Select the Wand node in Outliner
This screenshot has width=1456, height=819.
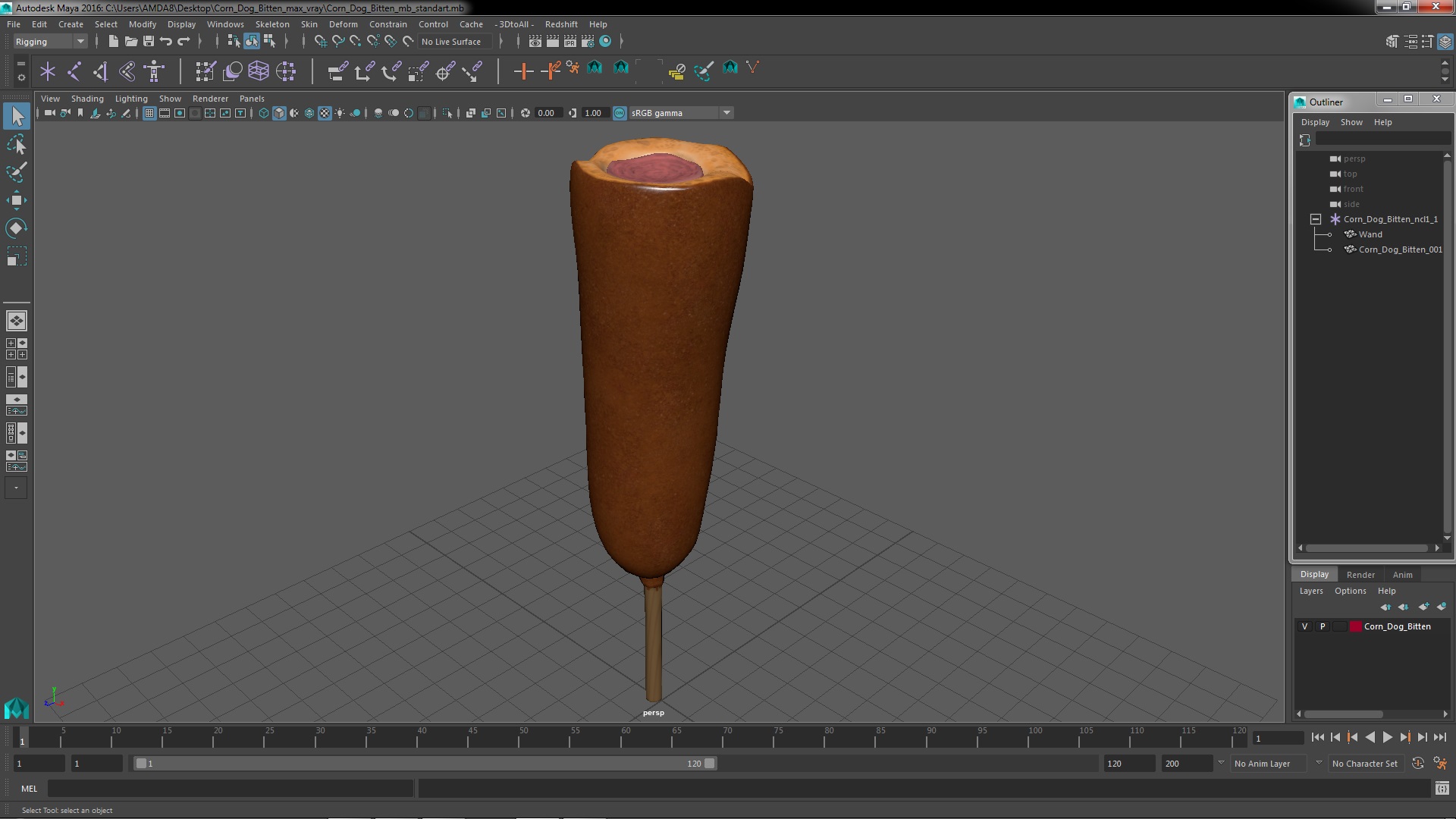(x=1370, y=234)
